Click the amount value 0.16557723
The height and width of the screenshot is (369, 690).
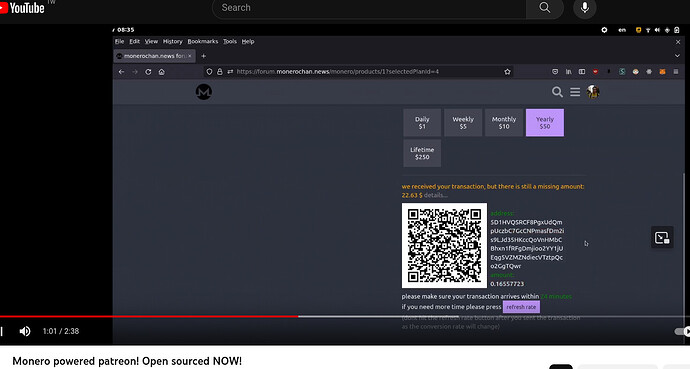tap(507, 284)
